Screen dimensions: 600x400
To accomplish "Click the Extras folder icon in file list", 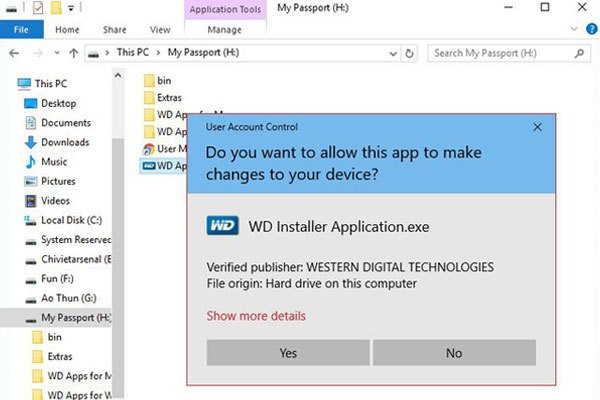I will coord(149,97).
